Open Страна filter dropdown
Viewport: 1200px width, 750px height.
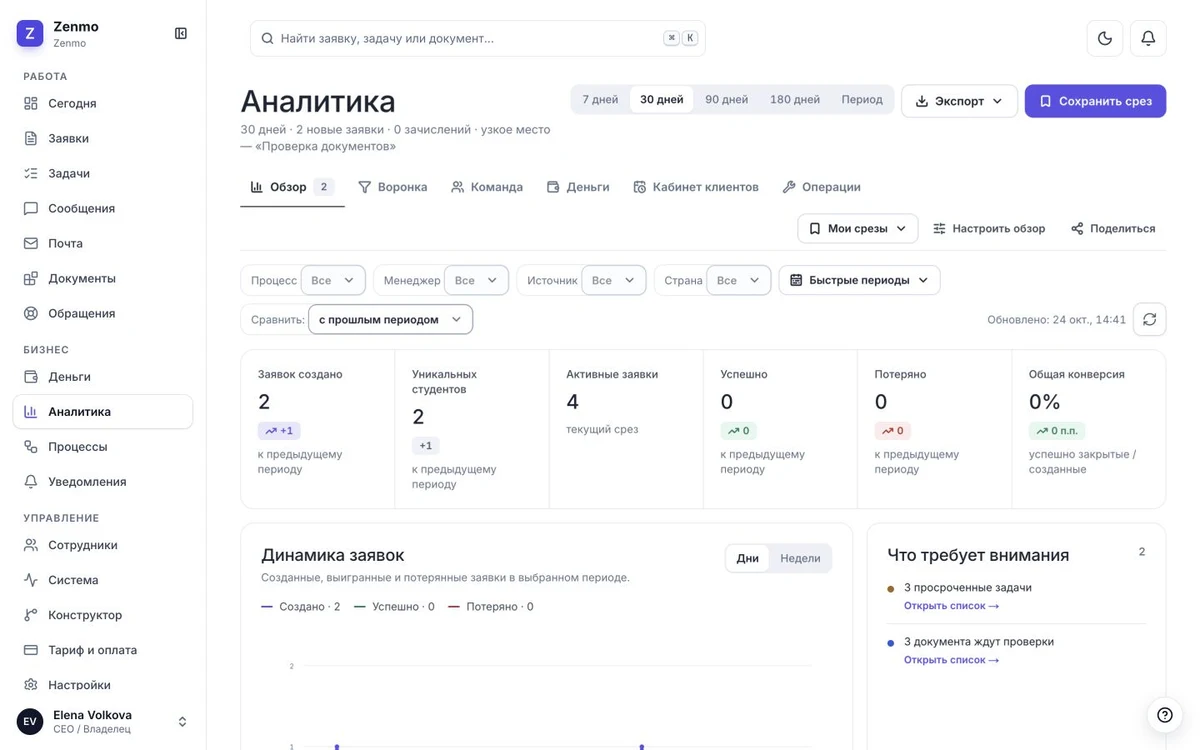click(x=738, y=280)
